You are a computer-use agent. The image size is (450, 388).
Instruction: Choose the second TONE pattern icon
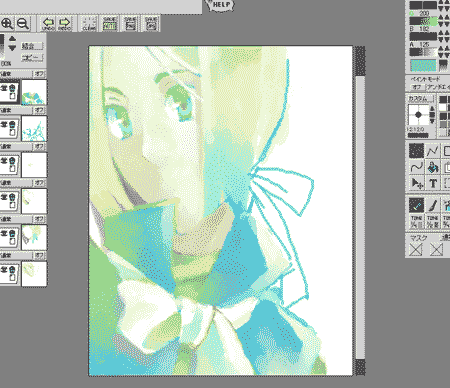pyautogui.click(x=433, y=221)
